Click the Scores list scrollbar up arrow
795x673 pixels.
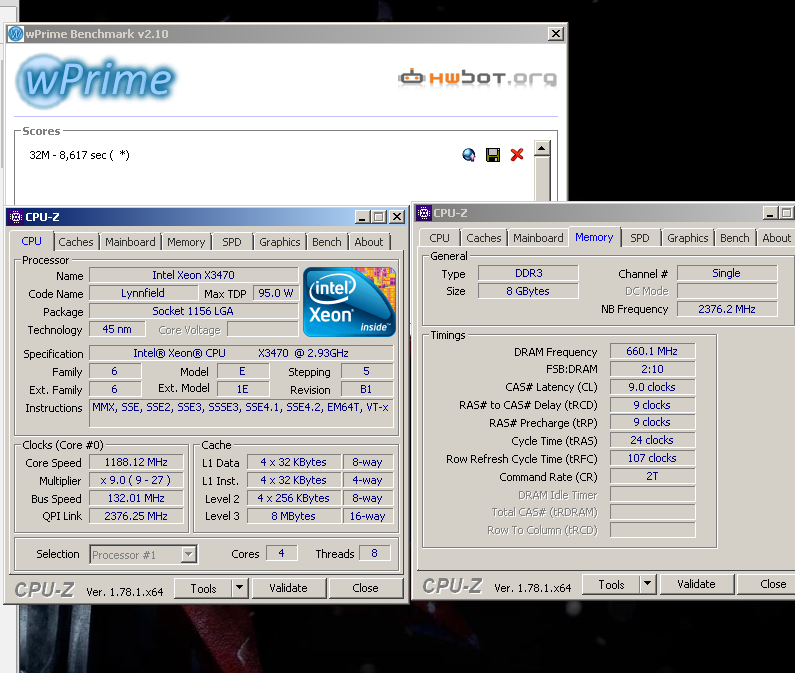click(541, 150)
